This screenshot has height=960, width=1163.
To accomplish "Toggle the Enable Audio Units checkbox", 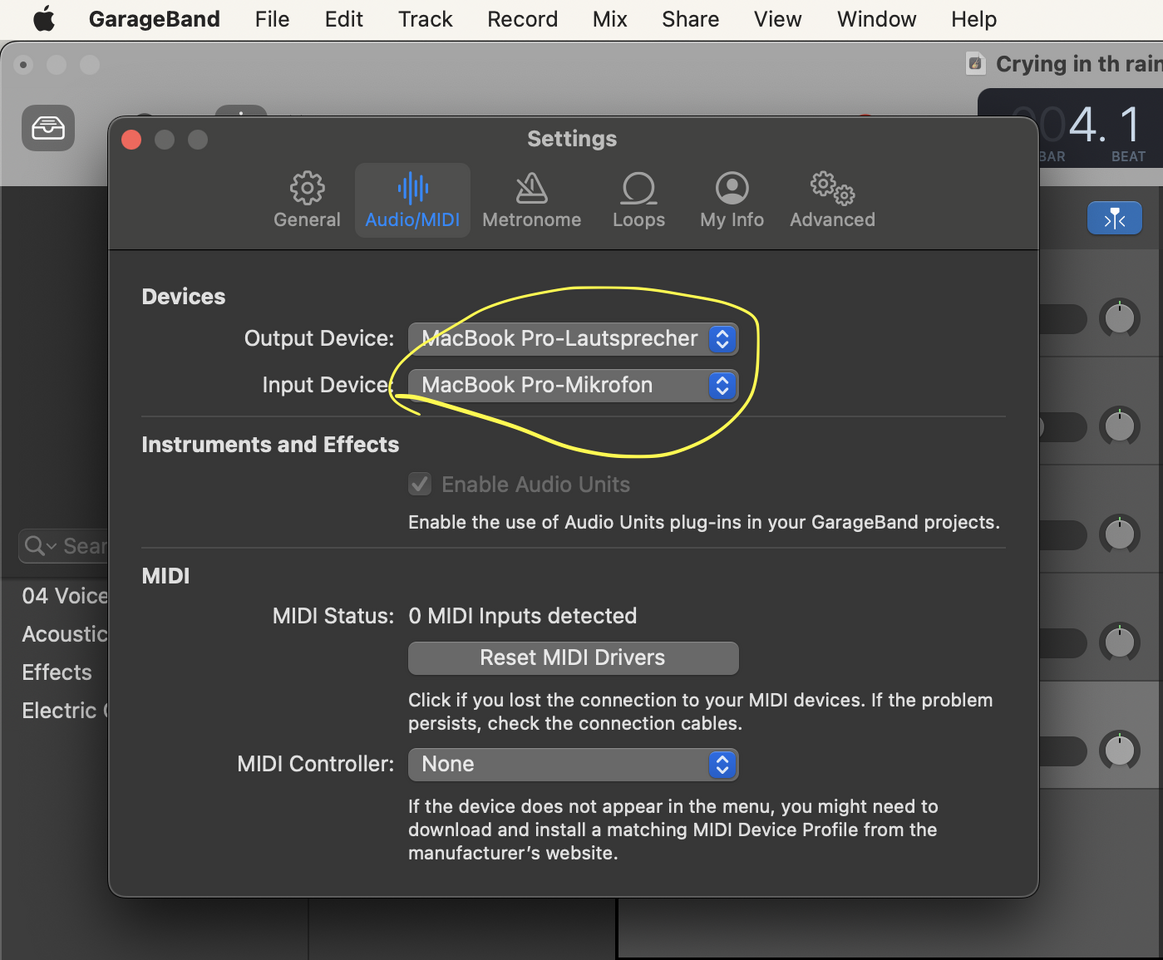I will coord(420,484).
